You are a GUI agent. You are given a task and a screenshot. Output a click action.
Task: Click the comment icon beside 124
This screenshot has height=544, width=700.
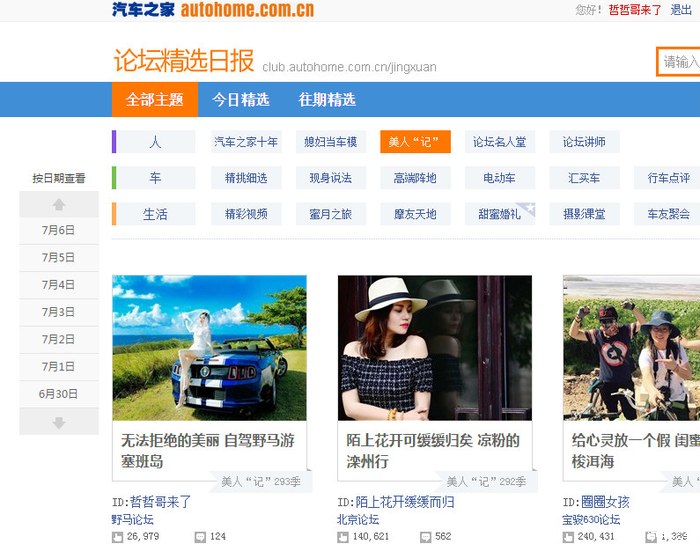(200, 537)
